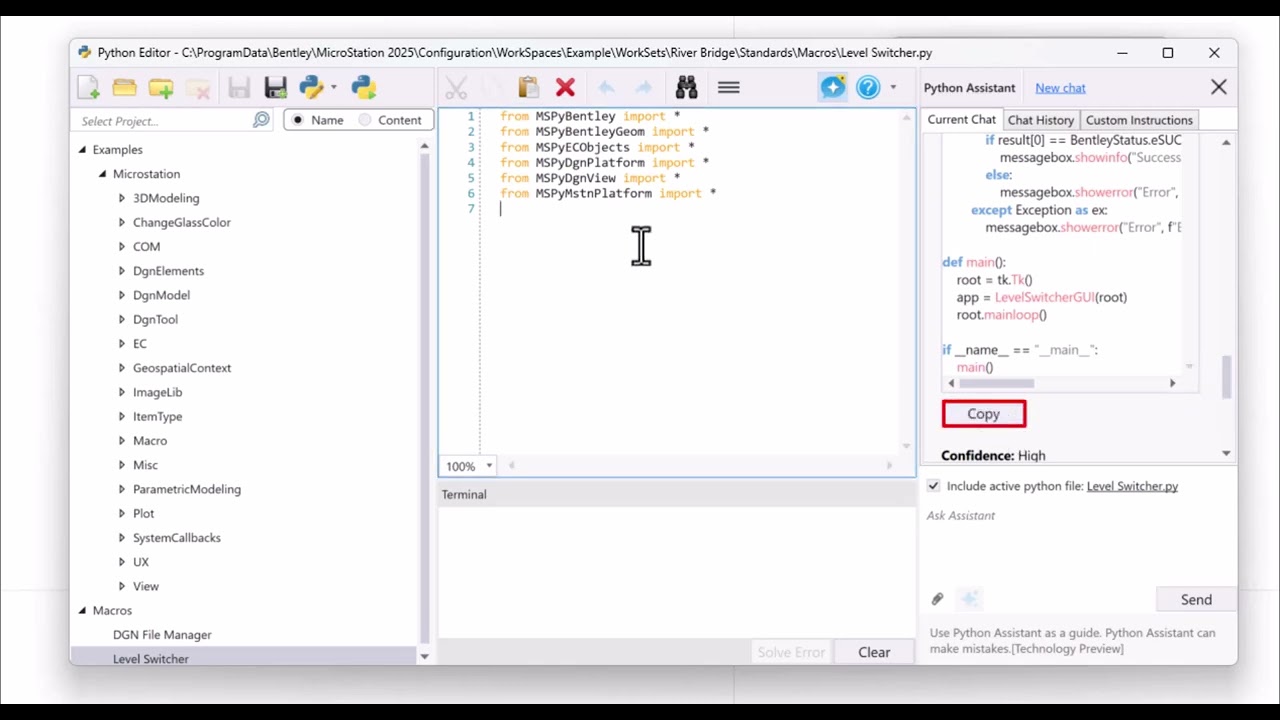Collapse the Examples tree node
The height and width of the screenshot is (720, 1280).
pyautogui.click(x=82, y=150)
